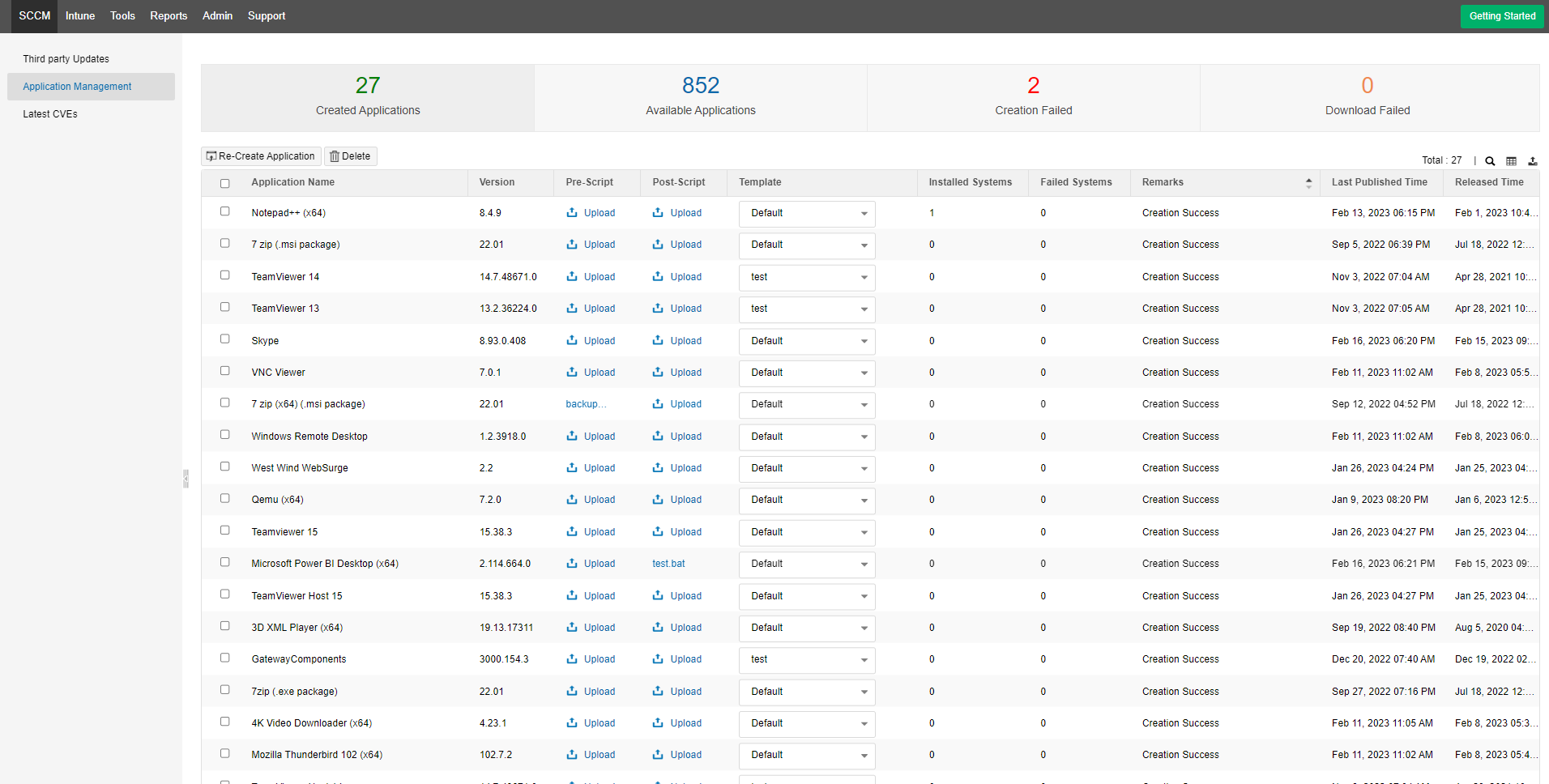Screen dimensions: 1549x784
Task: Select Latest CVEs in the sidebar
Action: [50, 113]
